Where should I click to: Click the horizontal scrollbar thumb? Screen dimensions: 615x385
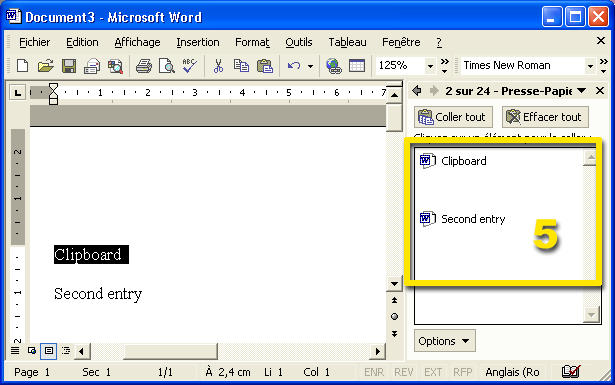(170, 351)
